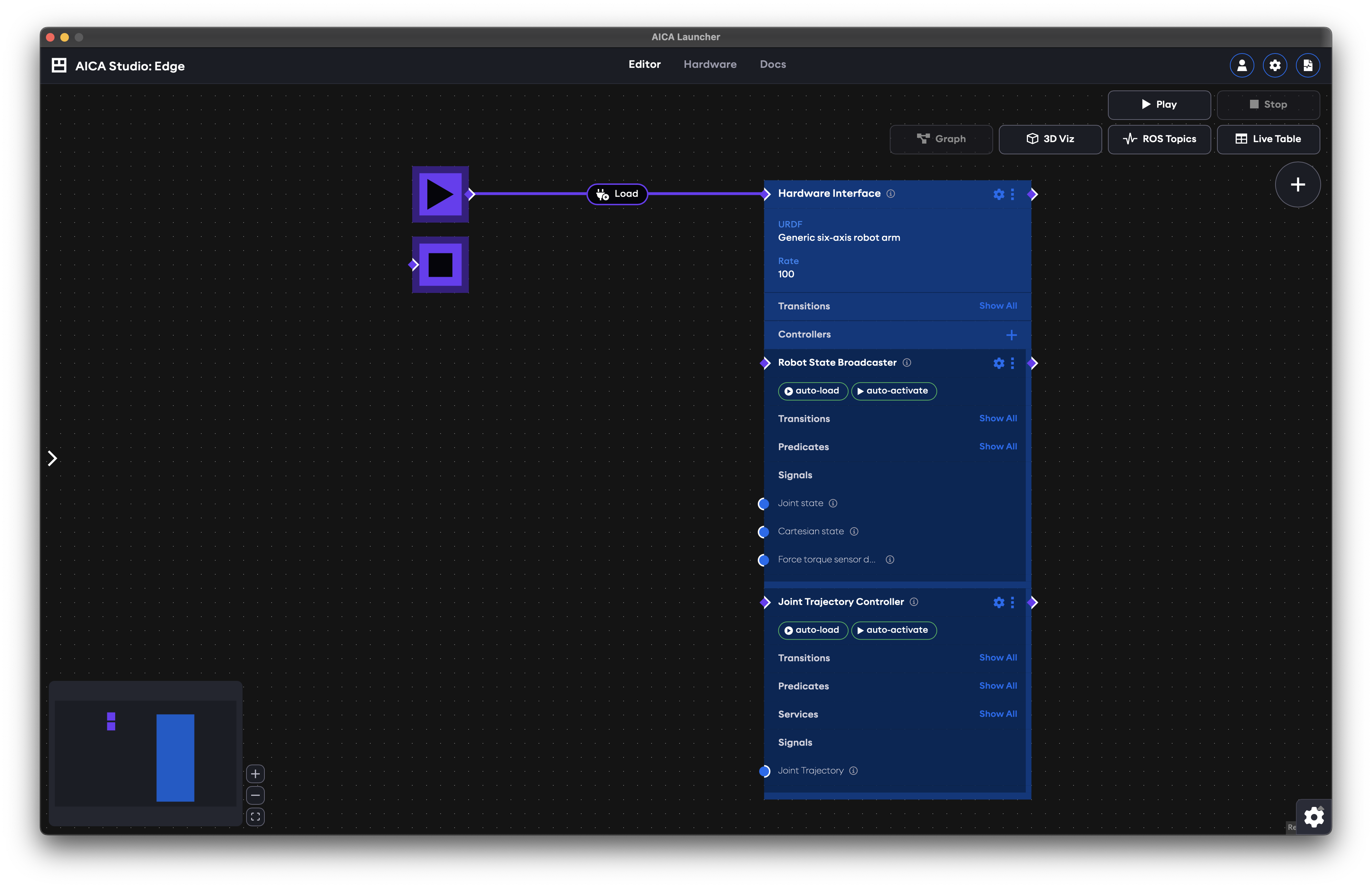Open the top-bar settings gear
1372x888 pixels.
[x=1275, y=65]
